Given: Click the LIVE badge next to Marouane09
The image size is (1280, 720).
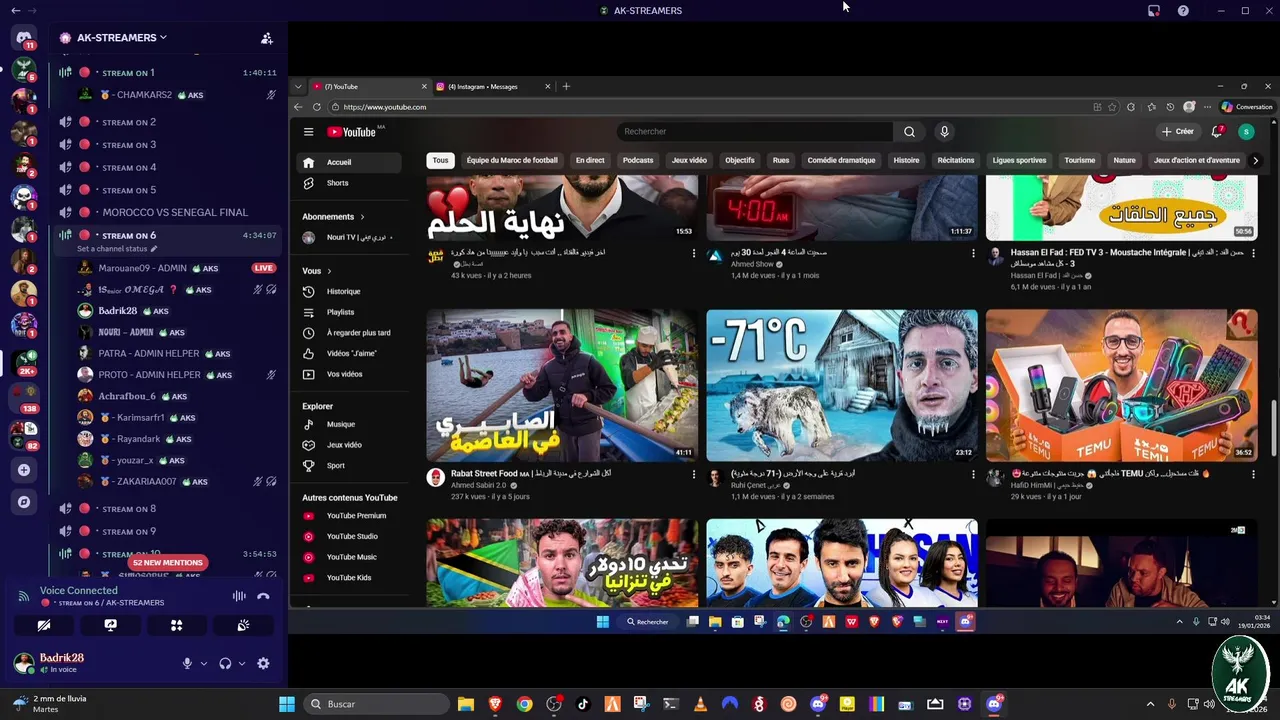Looking at the screenshot, I should (263, 268).
